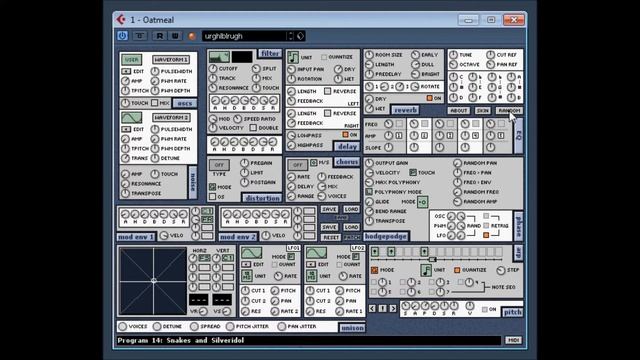Open the Waveform 1 selector

pyautogui.click(x=171, y=60)
